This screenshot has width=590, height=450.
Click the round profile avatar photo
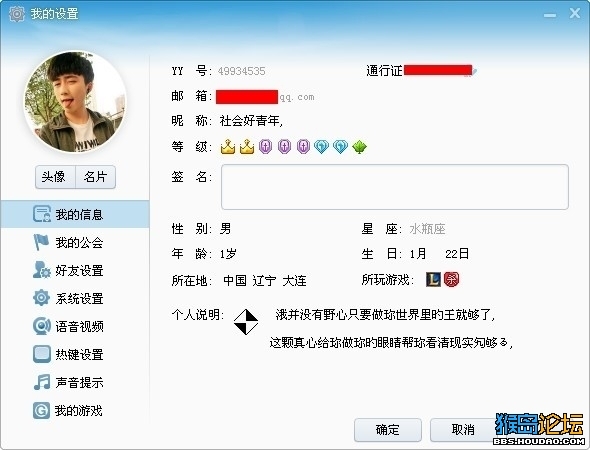pos(75,102)
